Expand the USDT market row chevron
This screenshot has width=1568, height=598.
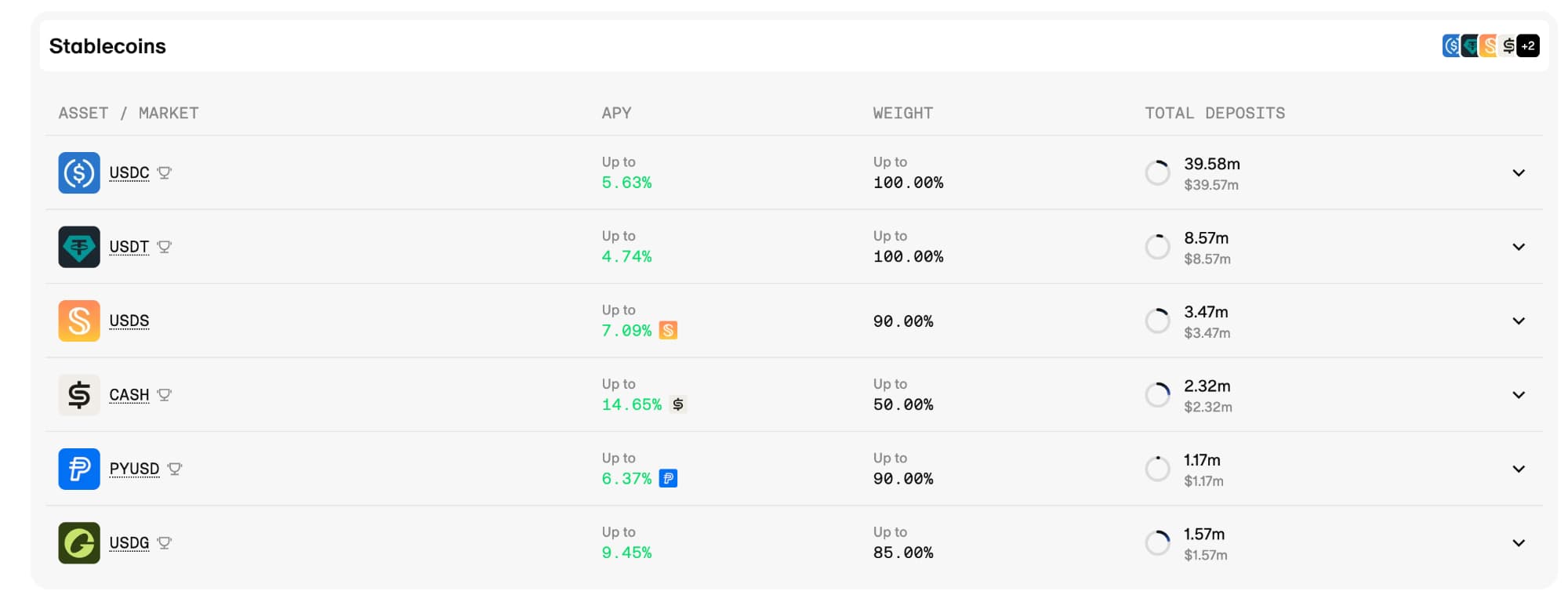click(1519, 247)
